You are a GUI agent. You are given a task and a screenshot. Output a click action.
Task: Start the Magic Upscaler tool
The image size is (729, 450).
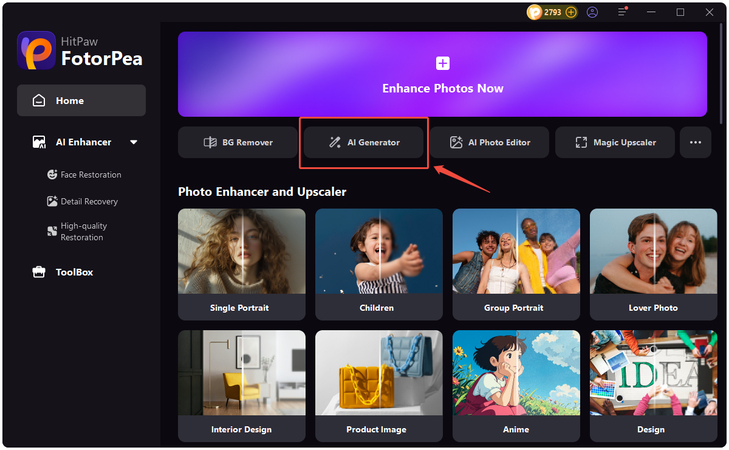click(x=615, y=142)
